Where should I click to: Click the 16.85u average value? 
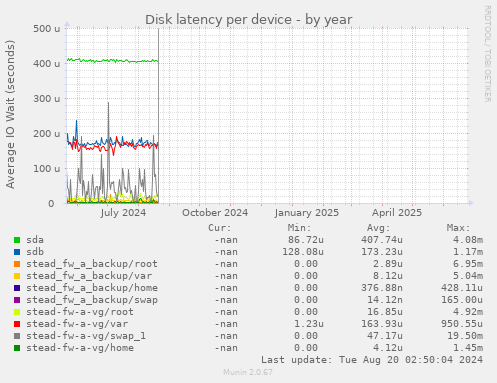385,312
